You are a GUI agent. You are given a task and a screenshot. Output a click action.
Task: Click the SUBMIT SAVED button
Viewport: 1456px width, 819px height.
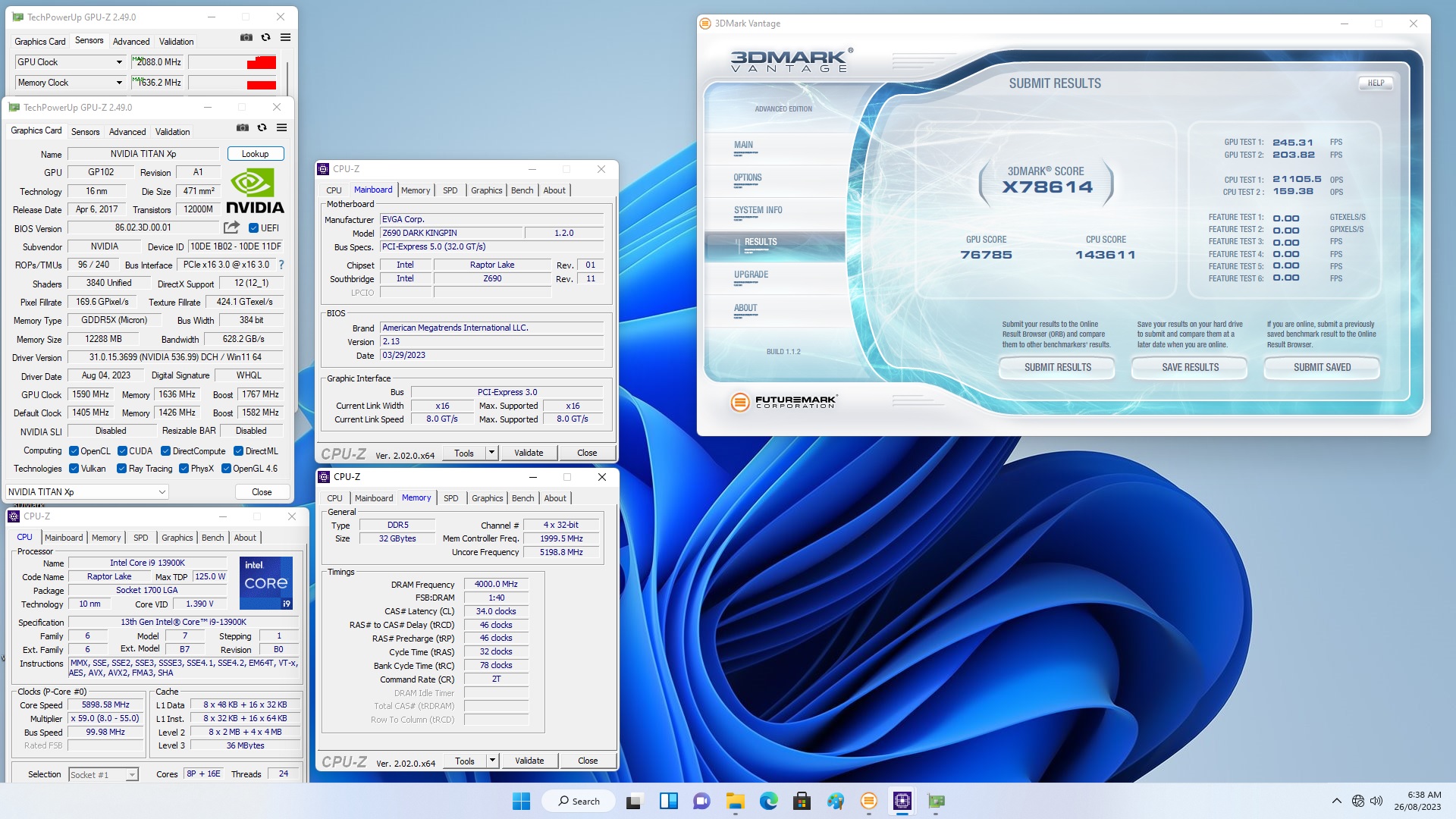[x=1322, y=367]
